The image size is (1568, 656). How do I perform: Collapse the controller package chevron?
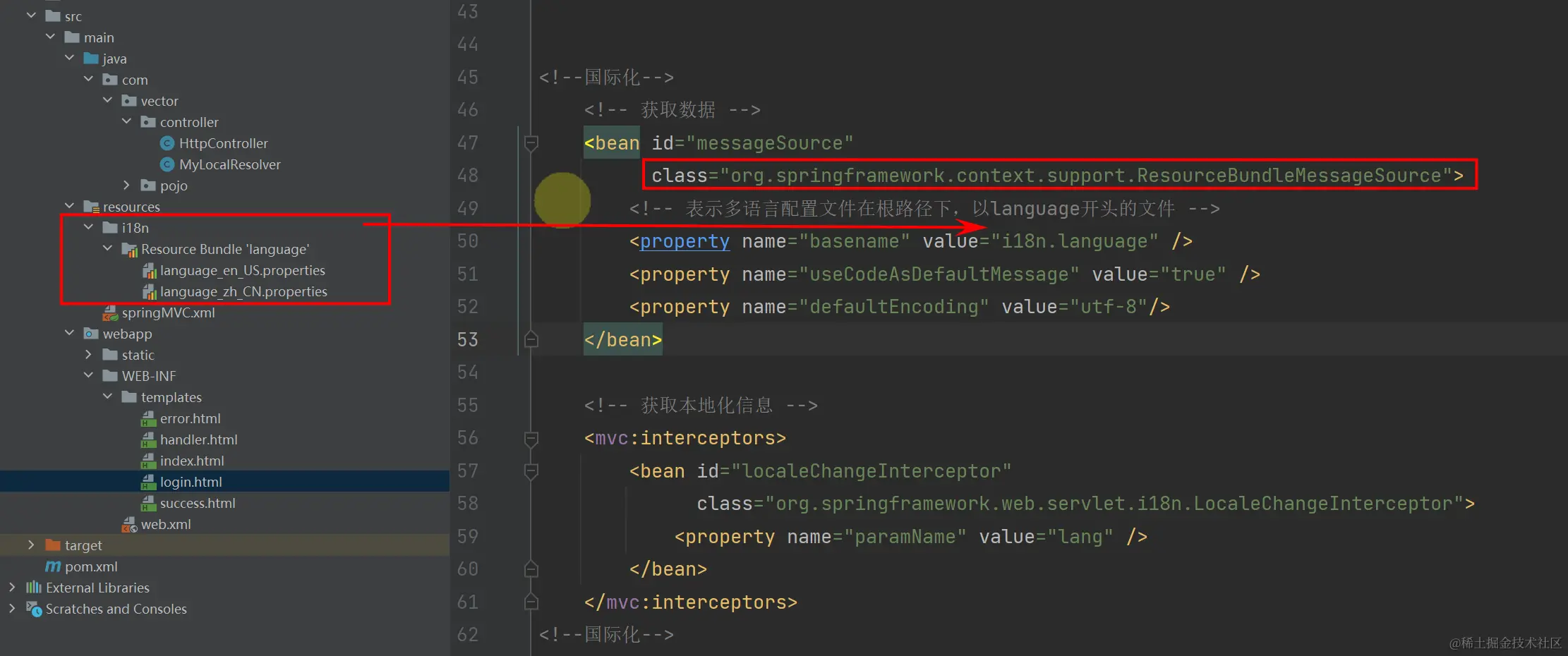coord(126,121)
